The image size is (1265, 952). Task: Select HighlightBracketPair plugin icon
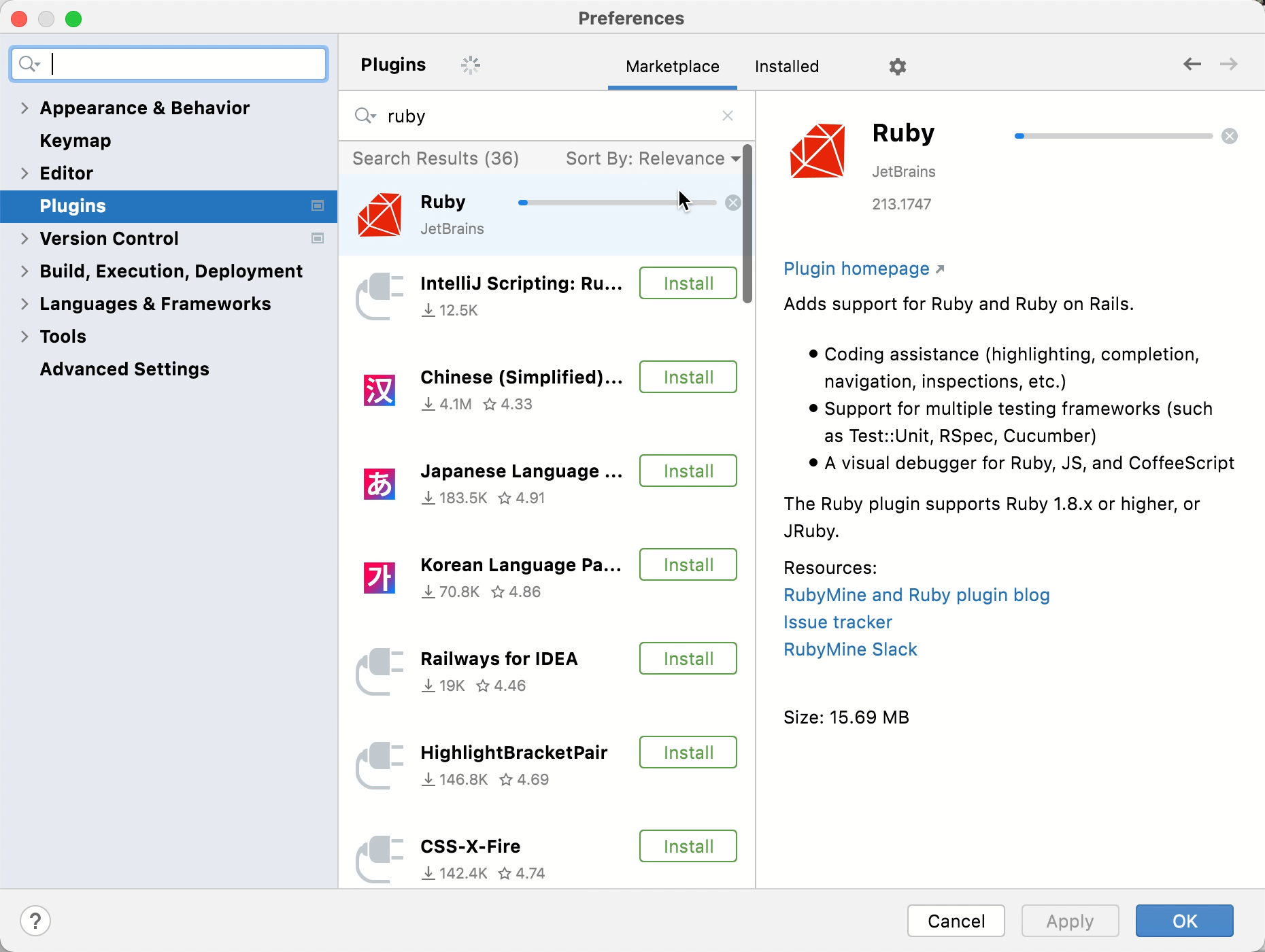click(379, 766)
